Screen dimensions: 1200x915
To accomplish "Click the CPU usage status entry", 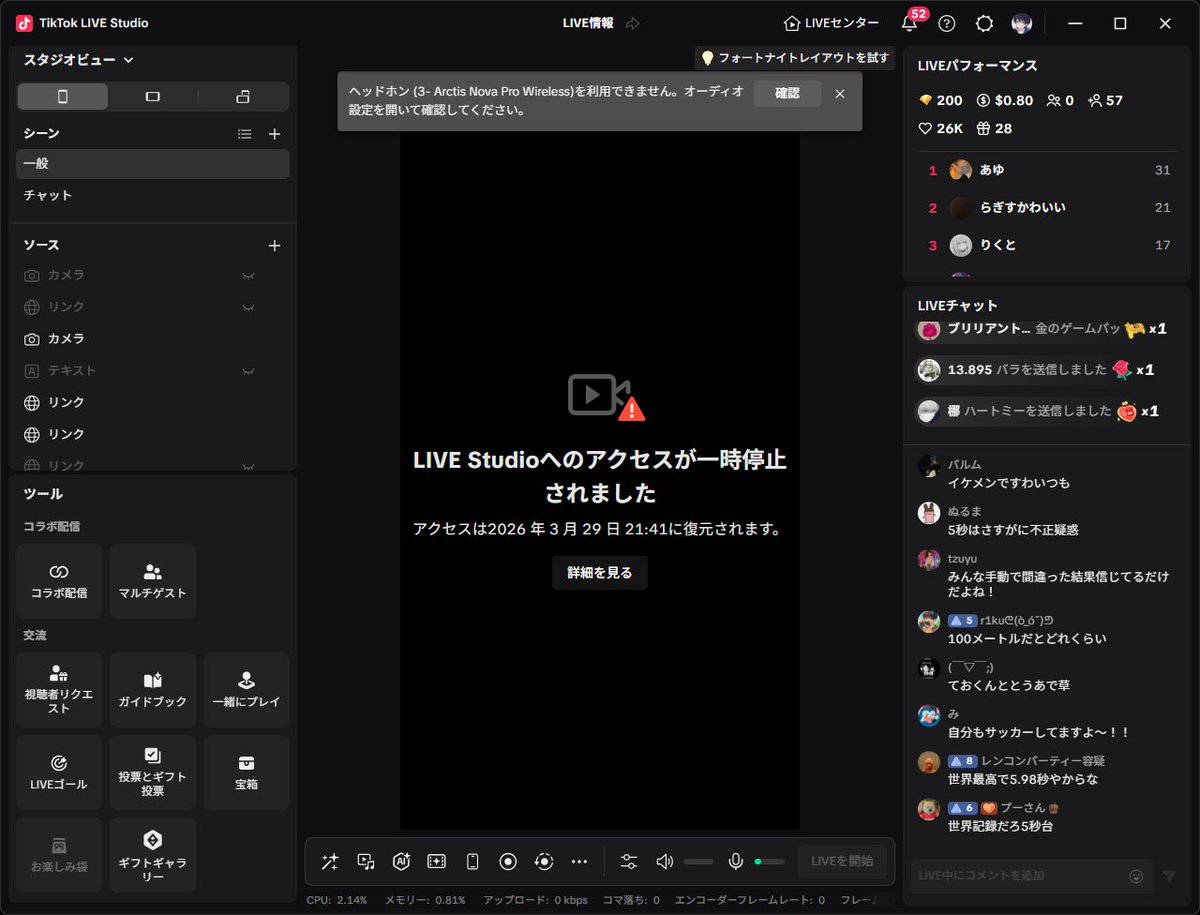I will [x=337, y=900].
